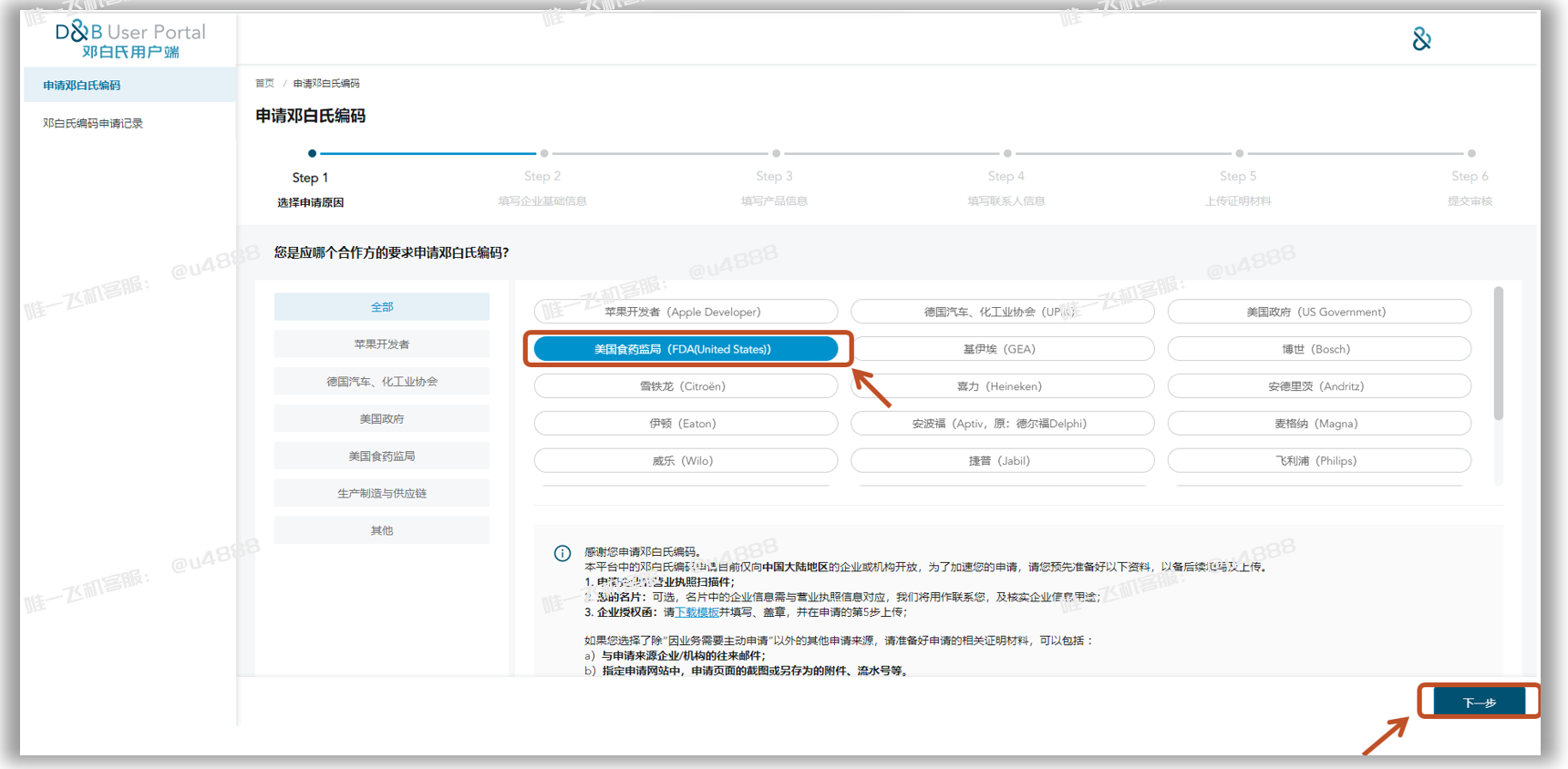1568x769 pixels.
Task: Click the page heading 申请邓白氏编码
Action: pos(311,116)
